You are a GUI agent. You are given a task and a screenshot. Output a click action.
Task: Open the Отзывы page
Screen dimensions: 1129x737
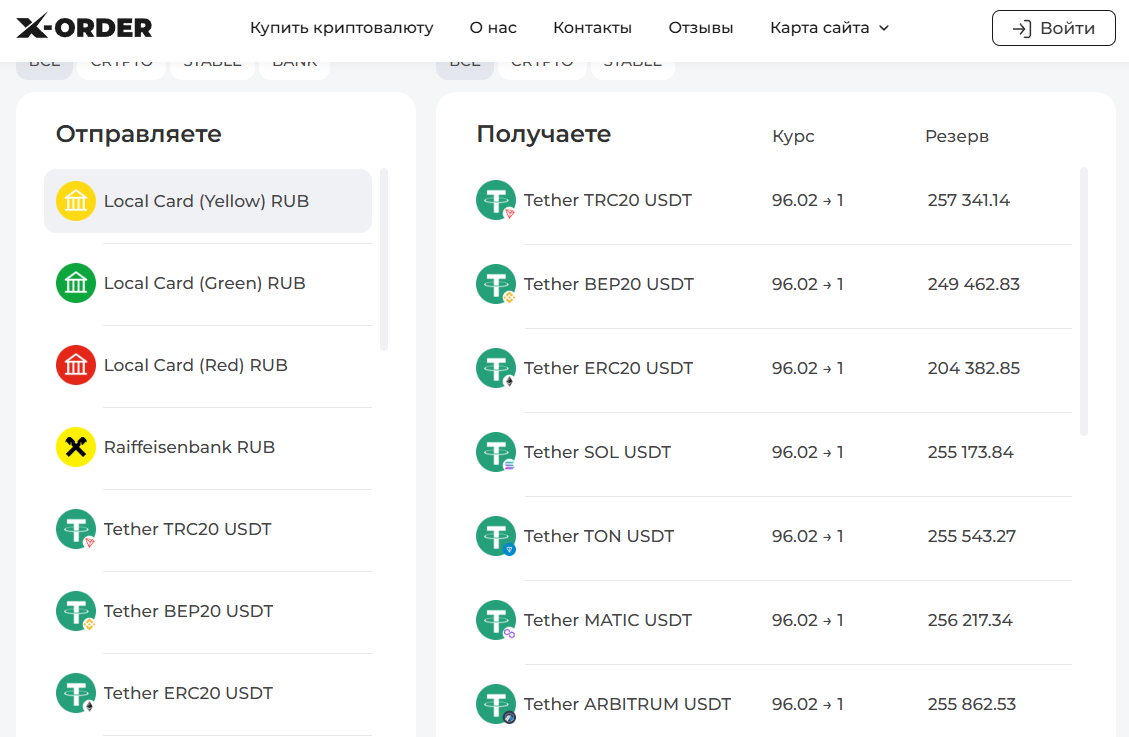coord(700,28)
